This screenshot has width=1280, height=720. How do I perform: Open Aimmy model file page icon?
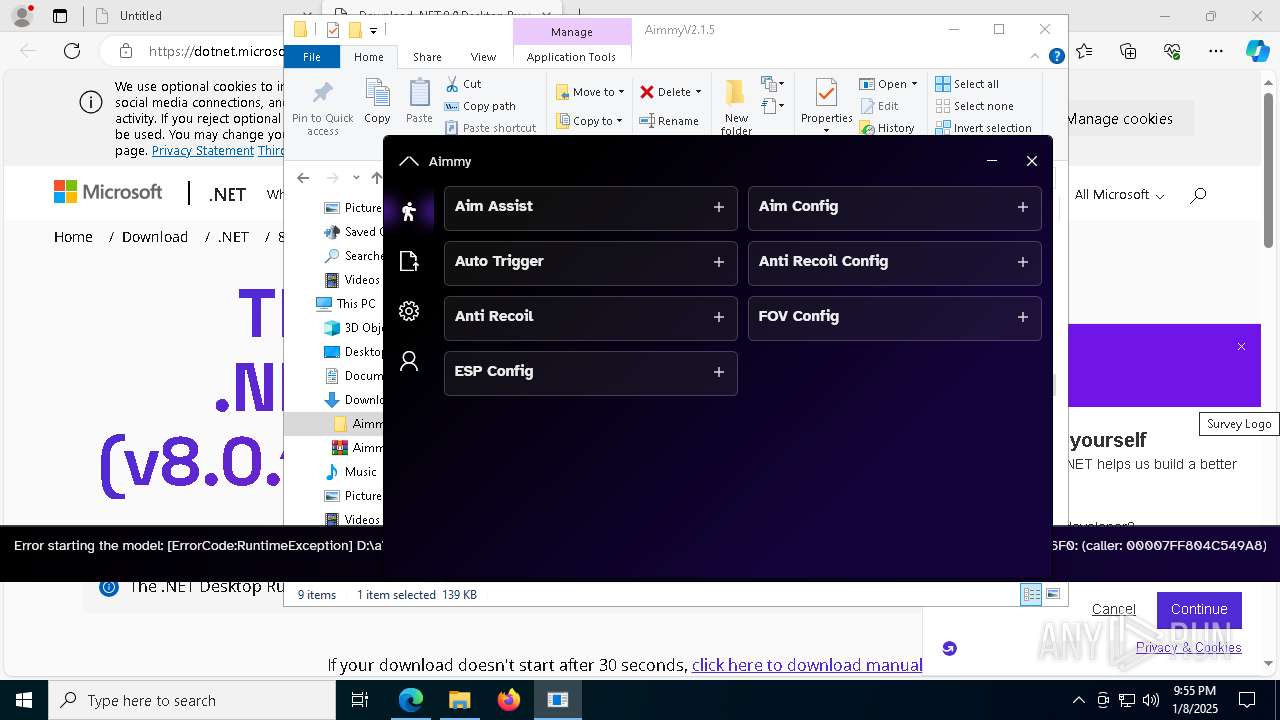[x=408, y=261]
